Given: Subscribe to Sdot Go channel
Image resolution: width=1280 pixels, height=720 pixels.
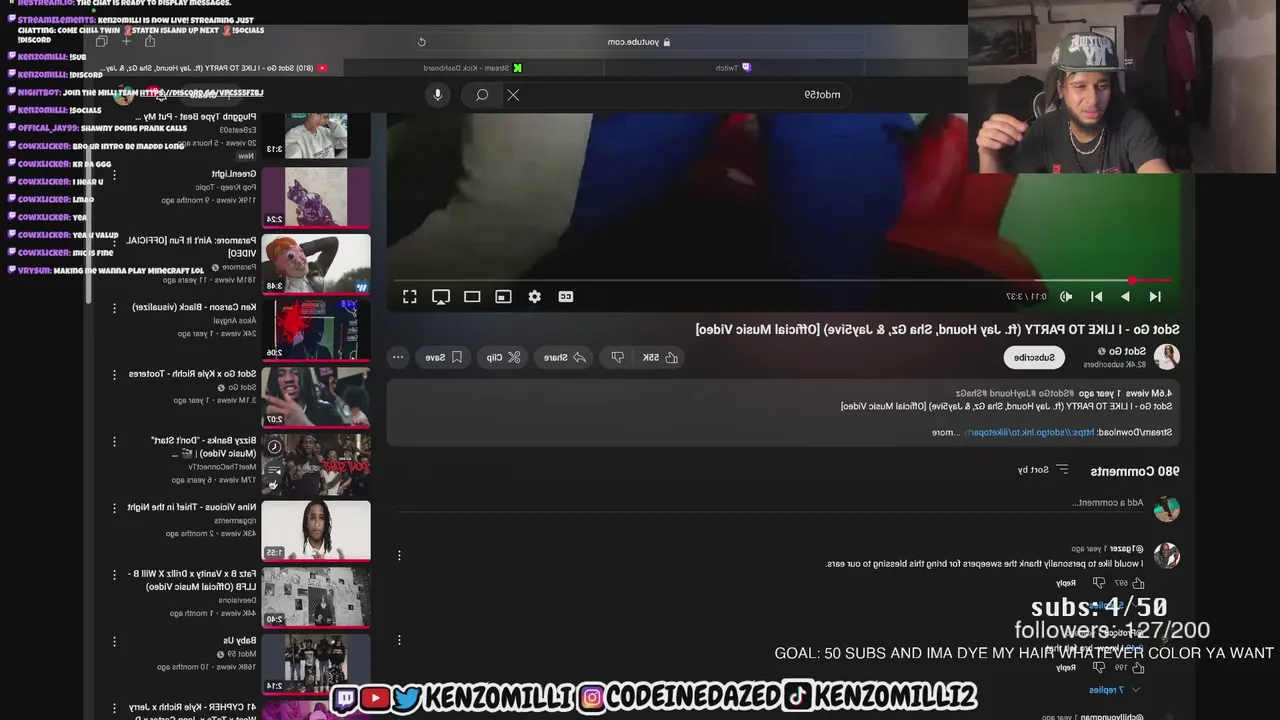Looking at the screenshot, I should (1034, 357).
